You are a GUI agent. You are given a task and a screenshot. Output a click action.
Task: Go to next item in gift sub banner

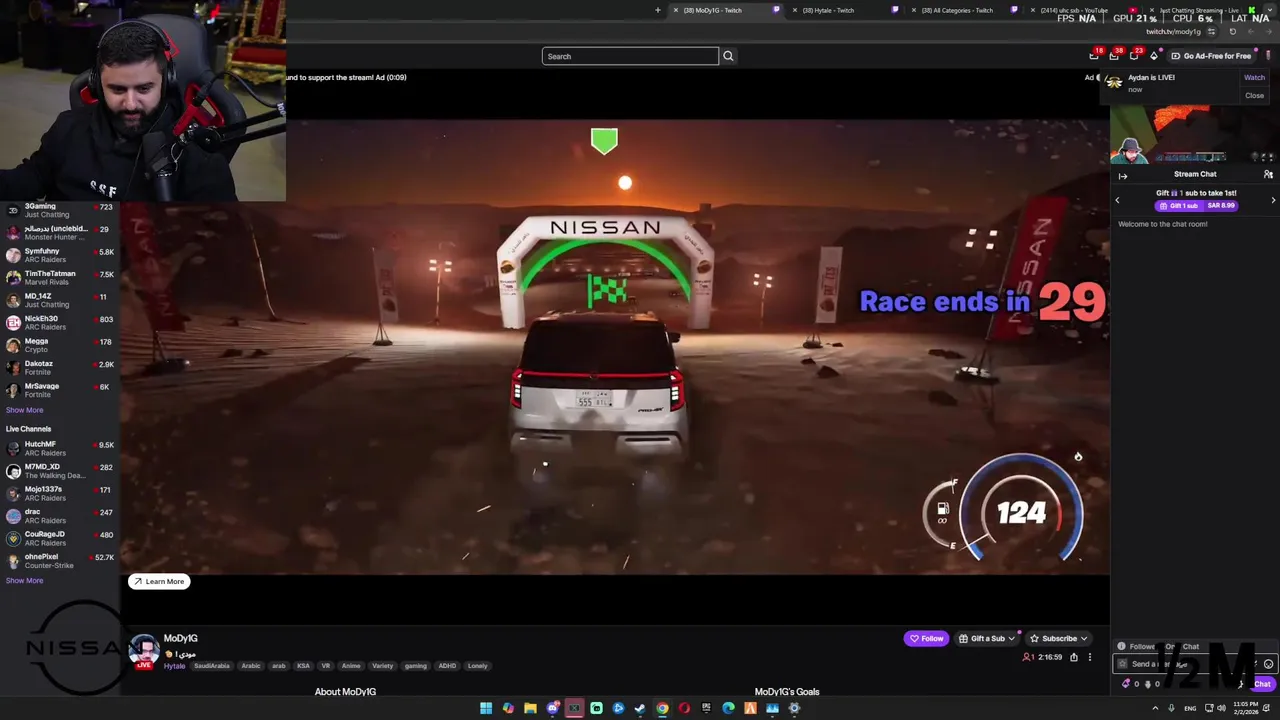point(1273,200)
